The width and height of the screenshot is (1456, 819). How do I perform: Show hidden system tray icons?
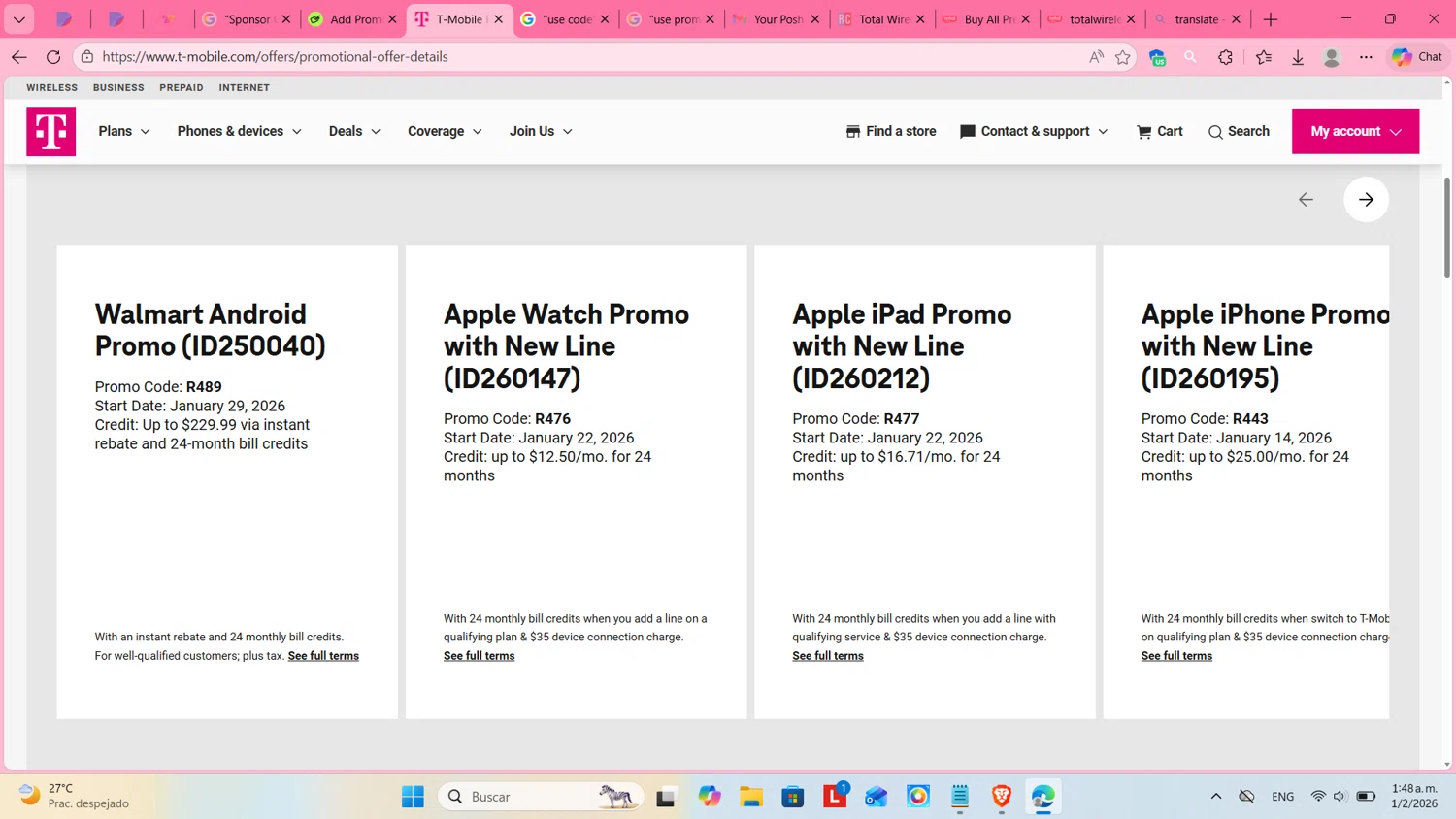(x=1216, y=797)
